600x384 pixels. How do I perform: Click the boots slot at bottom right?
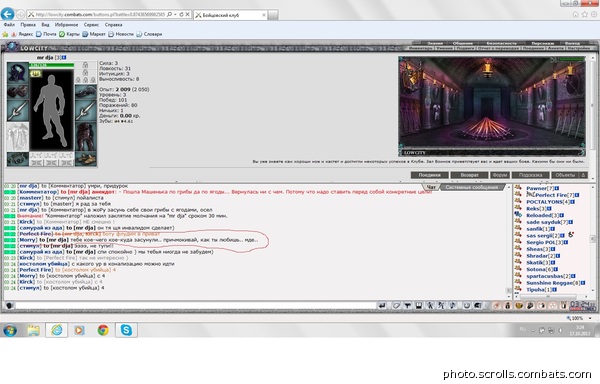pyautogui.click(x=86, y=159)
